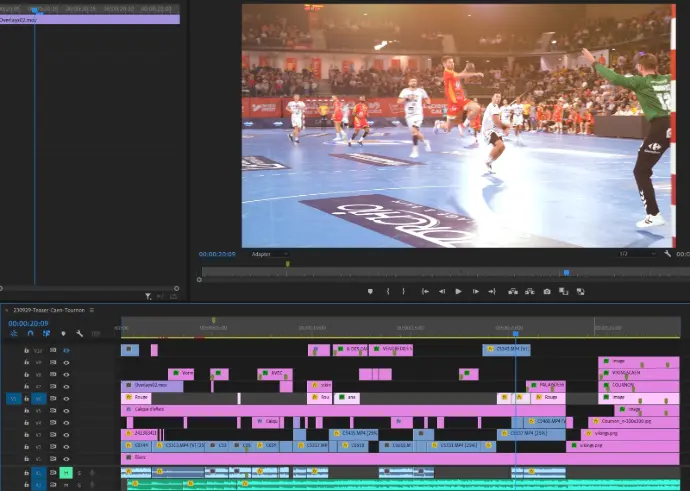The height and width of the screenshot is (491, 690).
Task: Click the Mark Out bracket button
Action: (x=404, y=291)
